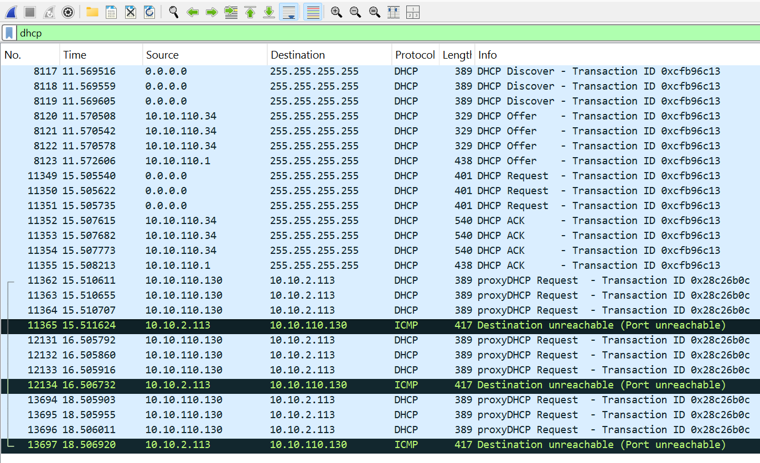Stop the running capture

[30, 12]
